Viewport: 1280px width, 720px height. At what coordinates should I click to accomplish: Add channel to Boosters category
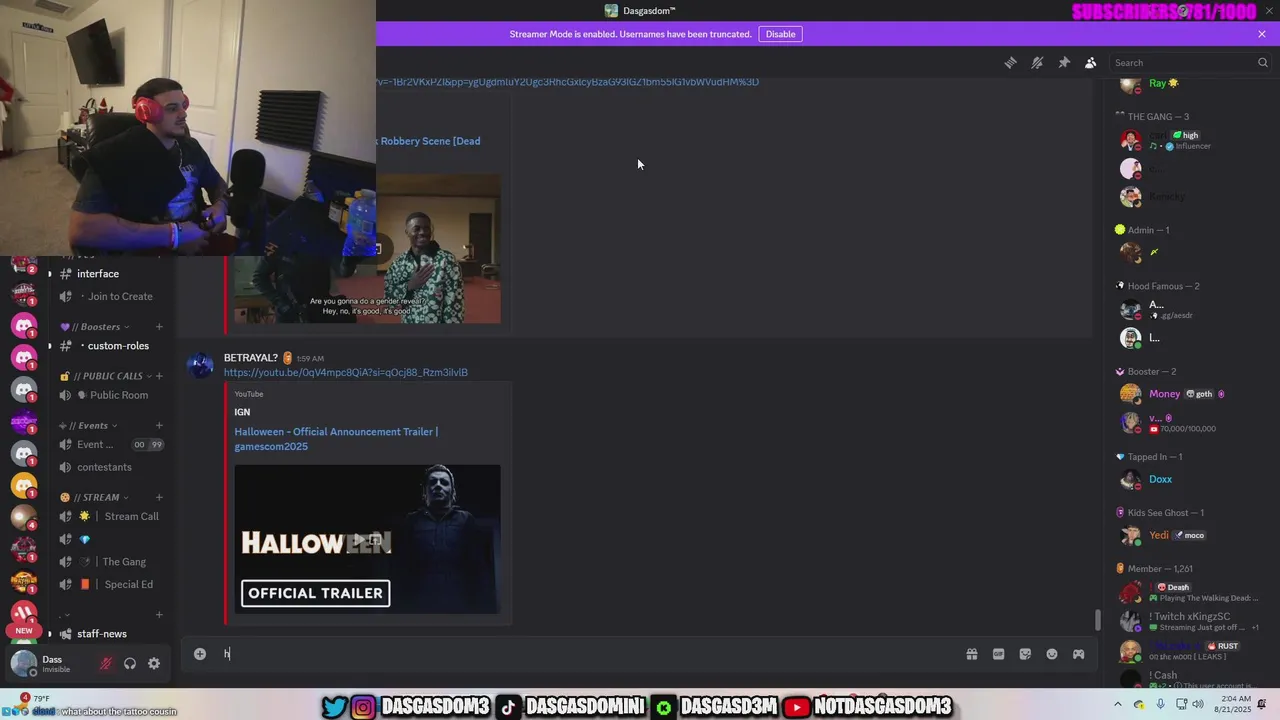[x=159, y=327]
